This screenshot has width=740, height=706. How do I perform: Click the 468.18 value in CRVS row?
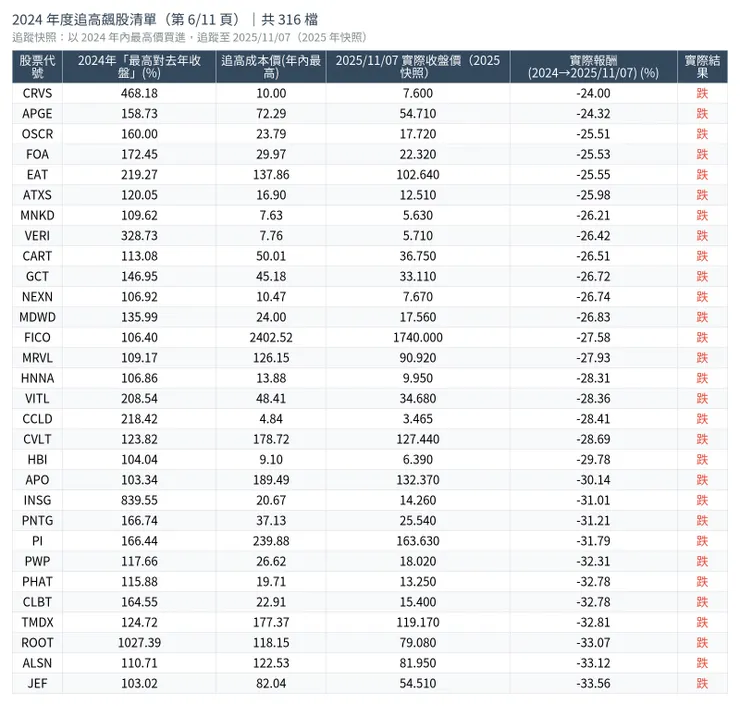click(139, 93)
